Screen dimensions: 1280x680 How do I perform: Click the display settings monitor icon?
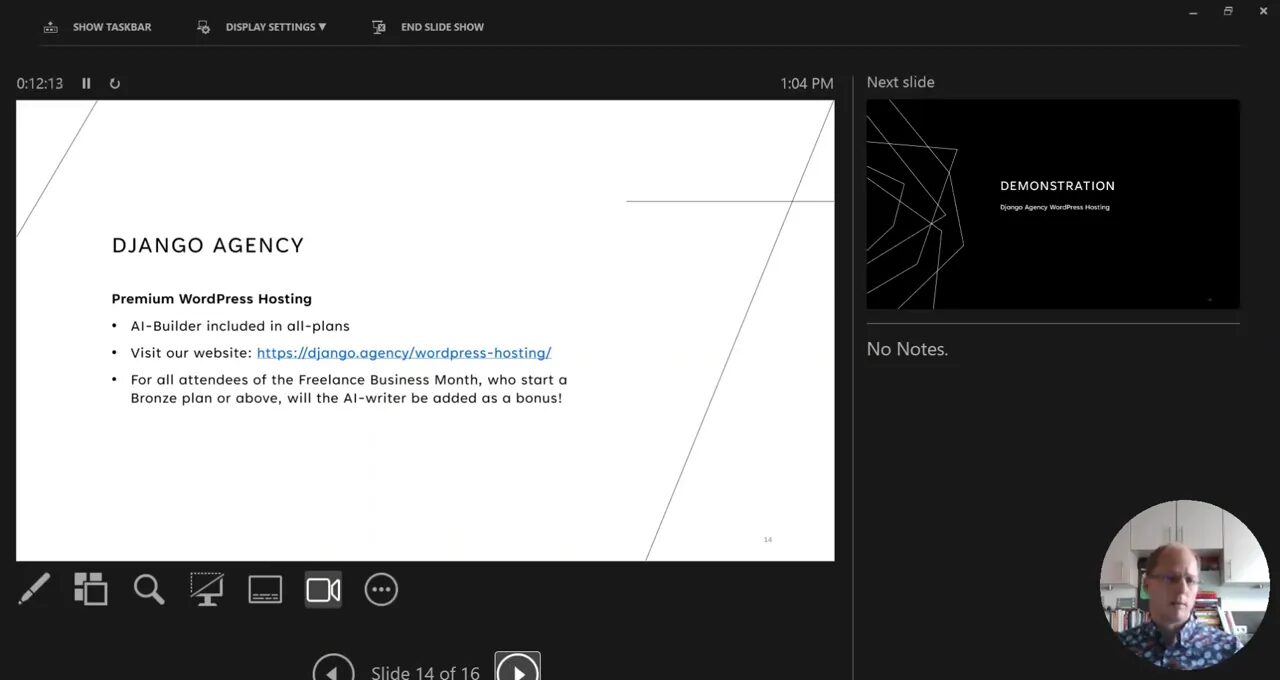[x=204, y=27]
